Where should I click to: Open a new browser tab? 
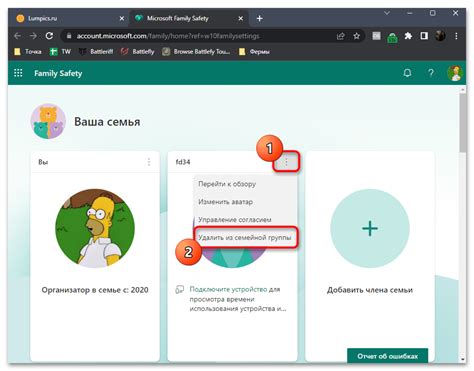click(x=260, y=19)
